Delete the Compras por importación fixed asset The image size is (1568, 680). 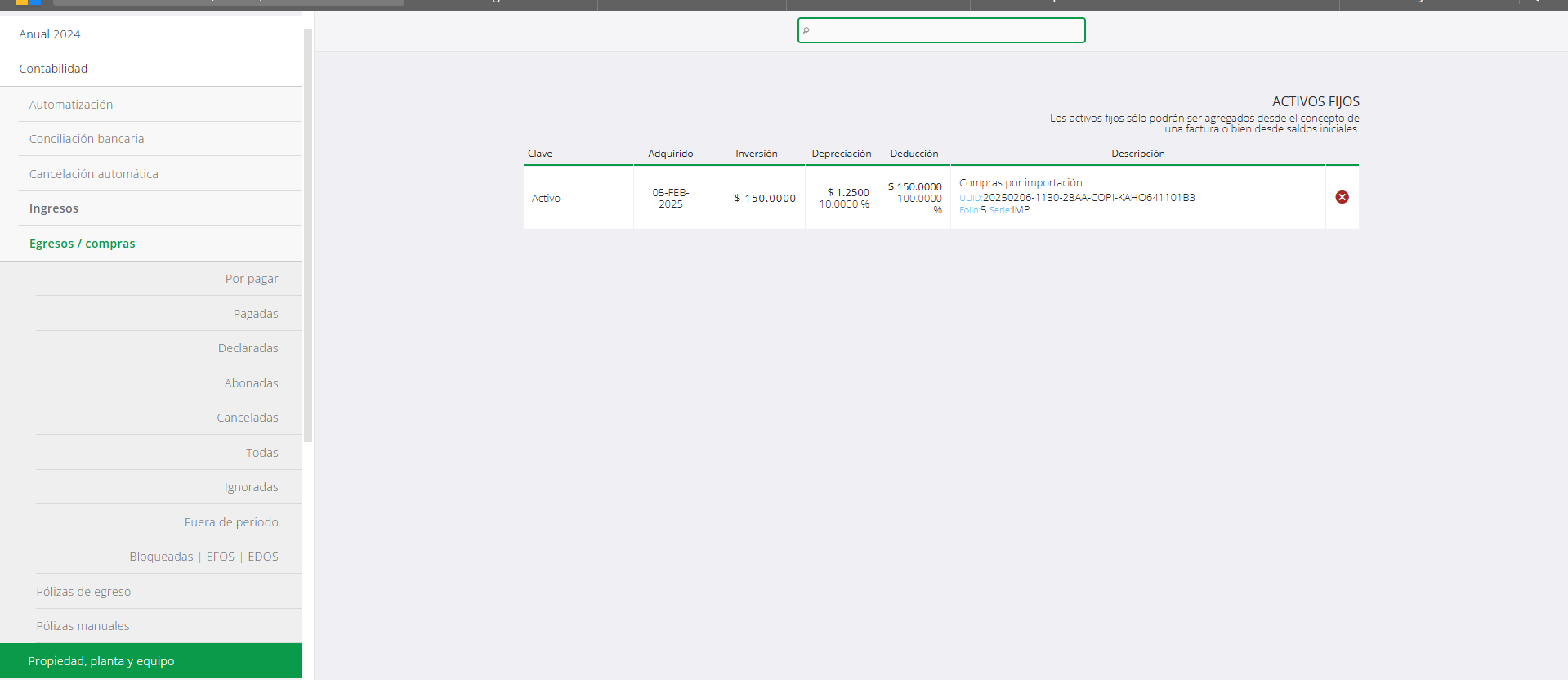coord(1342,197)
